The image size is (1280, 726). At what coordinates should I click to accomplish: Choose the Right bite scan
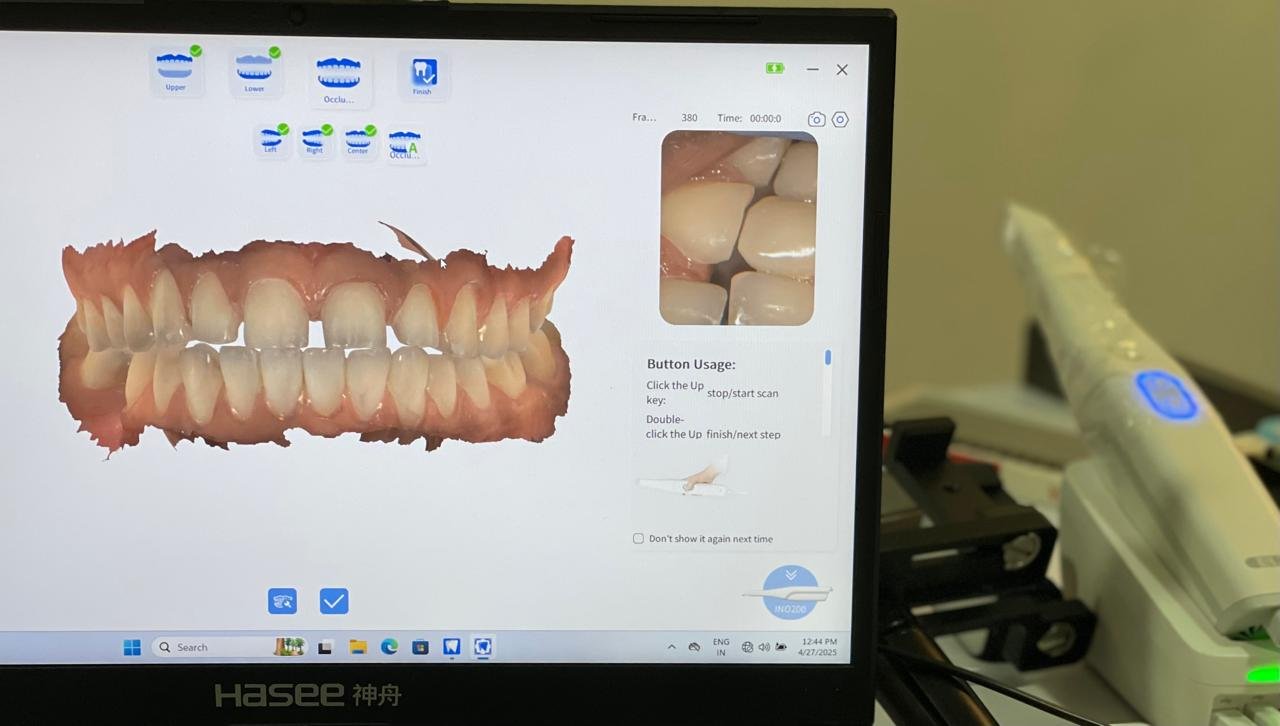(315, 141)
